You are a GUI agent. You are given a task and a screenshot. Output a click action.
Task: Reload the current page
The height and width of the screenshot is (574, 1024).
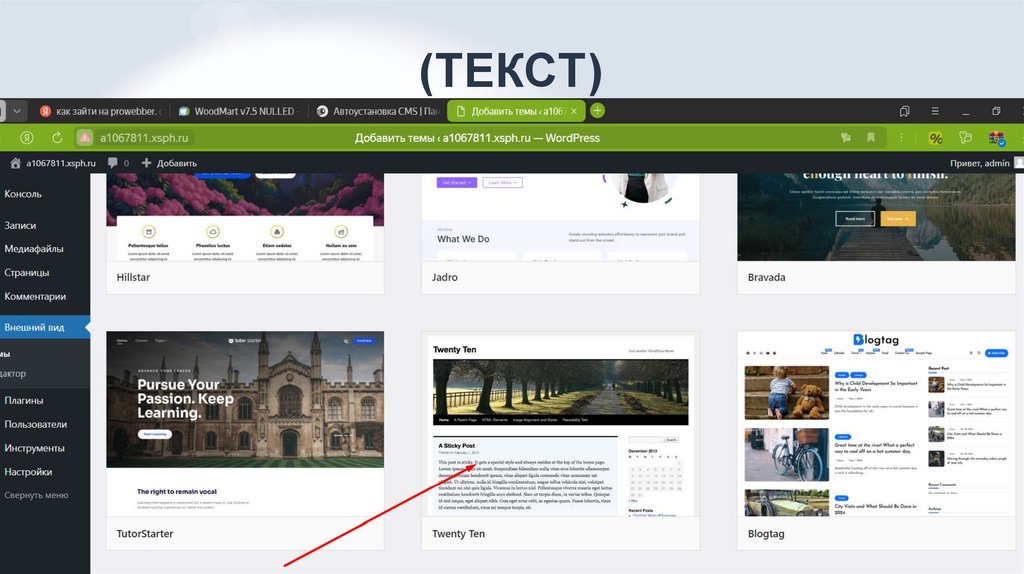[x=57, y=138]
